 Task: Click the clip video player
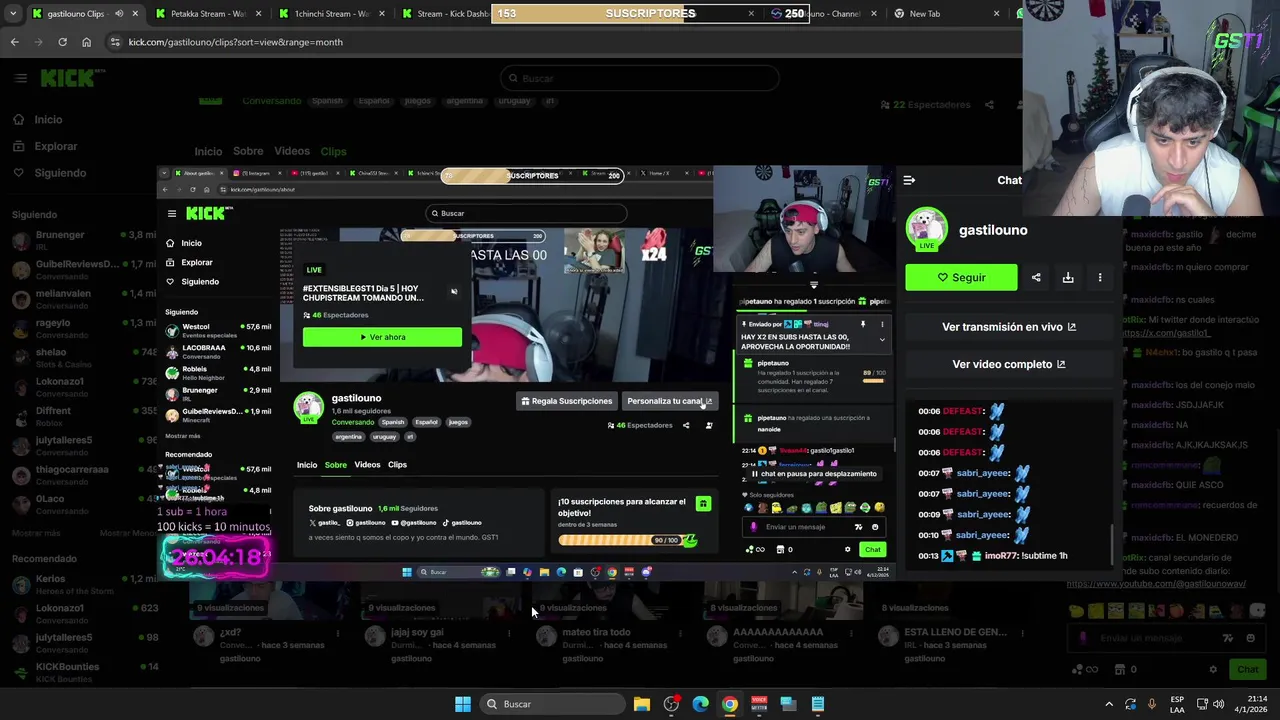pyautogui.click(x=525, y=372)
